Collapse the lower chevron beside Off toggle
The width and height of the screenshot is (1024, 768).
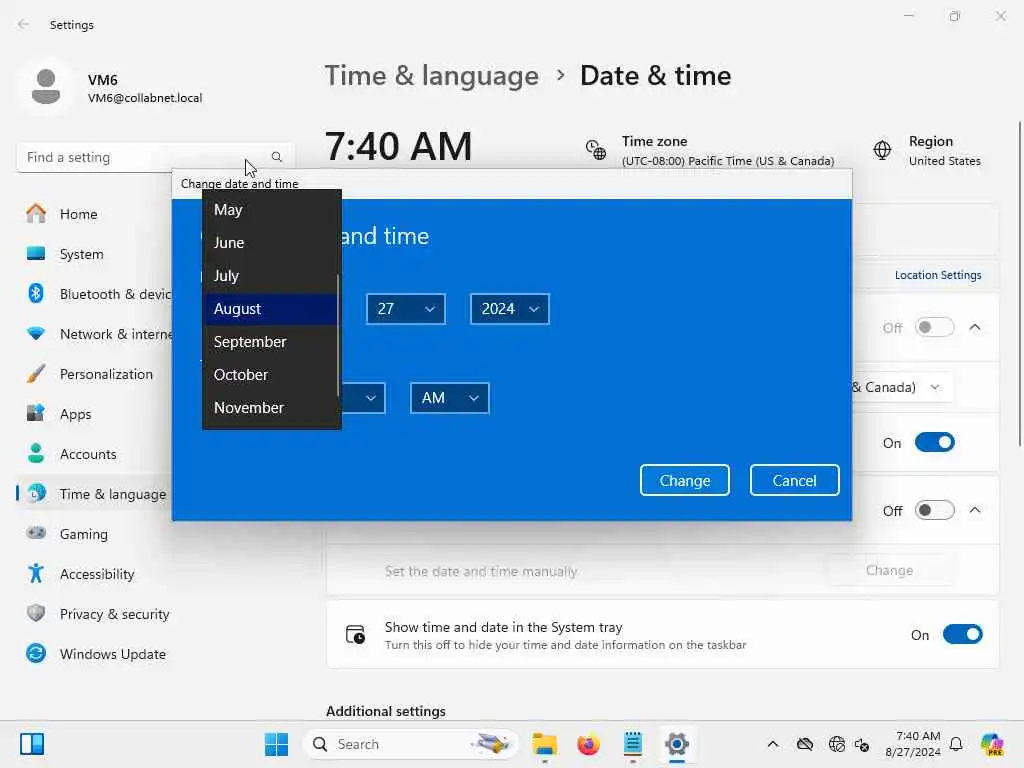click(975, 510)
